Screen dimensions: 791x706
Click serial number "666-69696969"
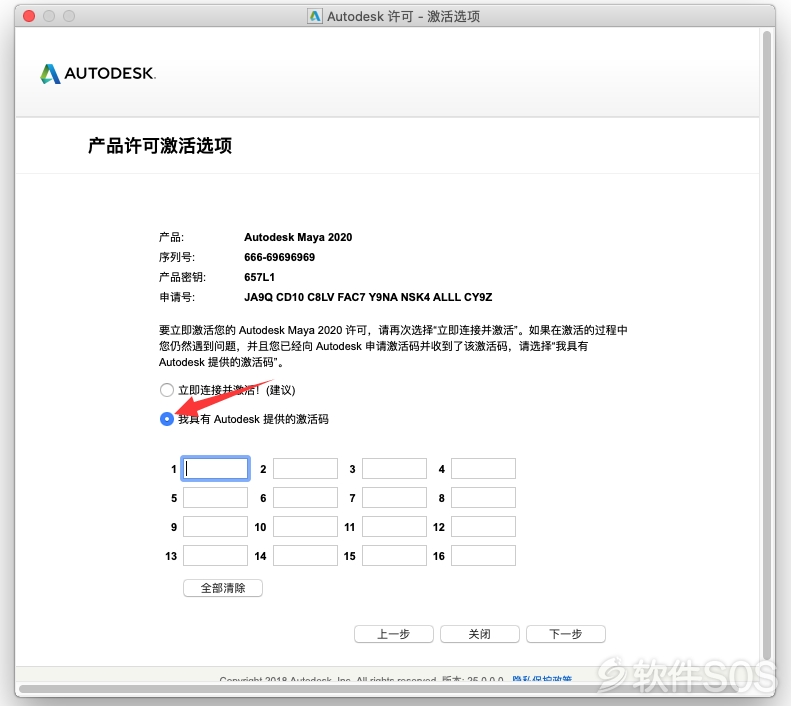[279, 257]
